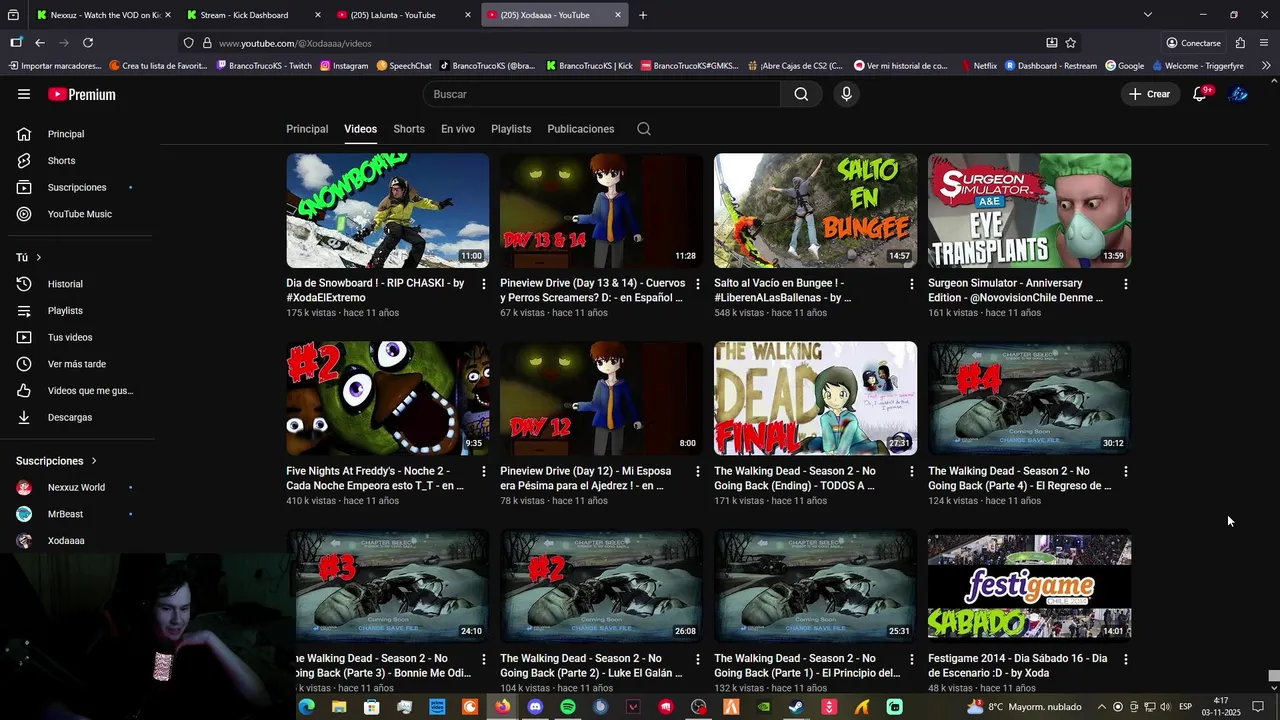Open Descargas in the sidebar

[82, 417]
